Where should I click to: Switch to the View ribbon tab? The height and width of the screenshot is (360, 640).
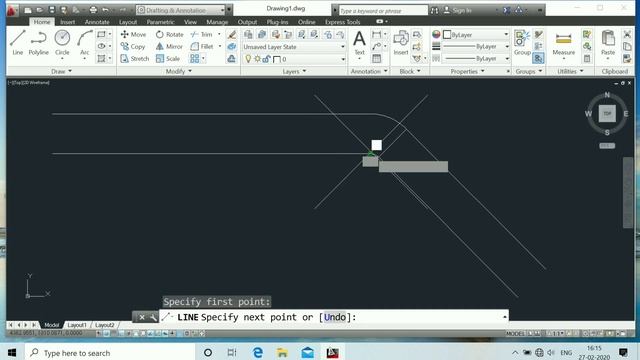[x=190, y=22]
